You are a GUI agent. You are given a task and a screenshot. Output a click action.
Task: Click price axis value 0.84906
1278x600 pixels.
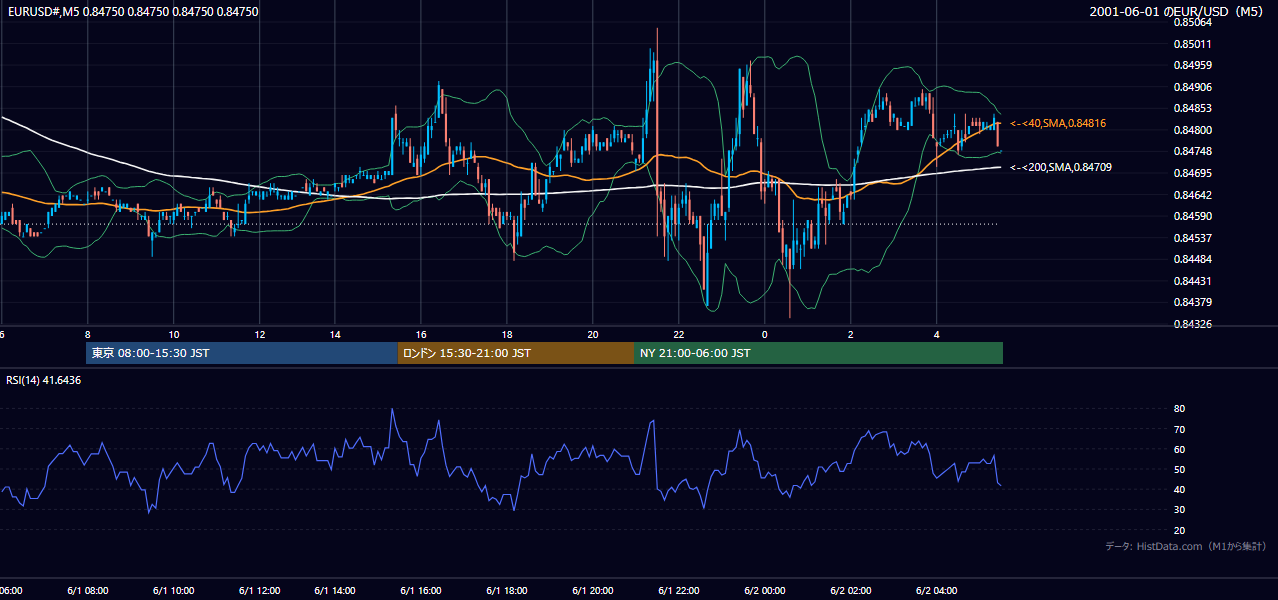point(1192,87)
